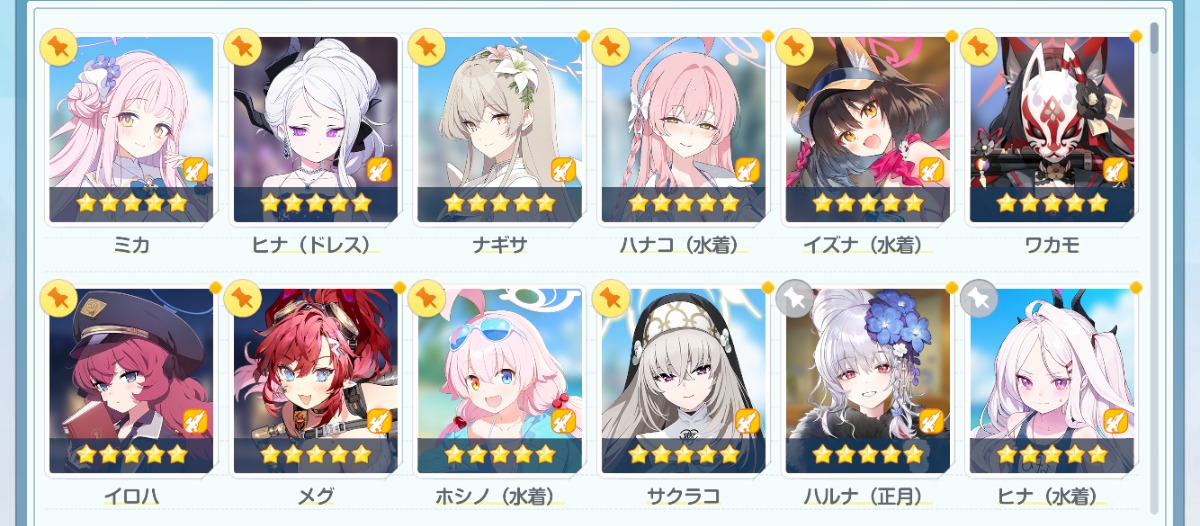Click the pin icon on サクラコ card
Image resolution: width=1200 pixels, height=526 pixels.
[x=610, y=298]
